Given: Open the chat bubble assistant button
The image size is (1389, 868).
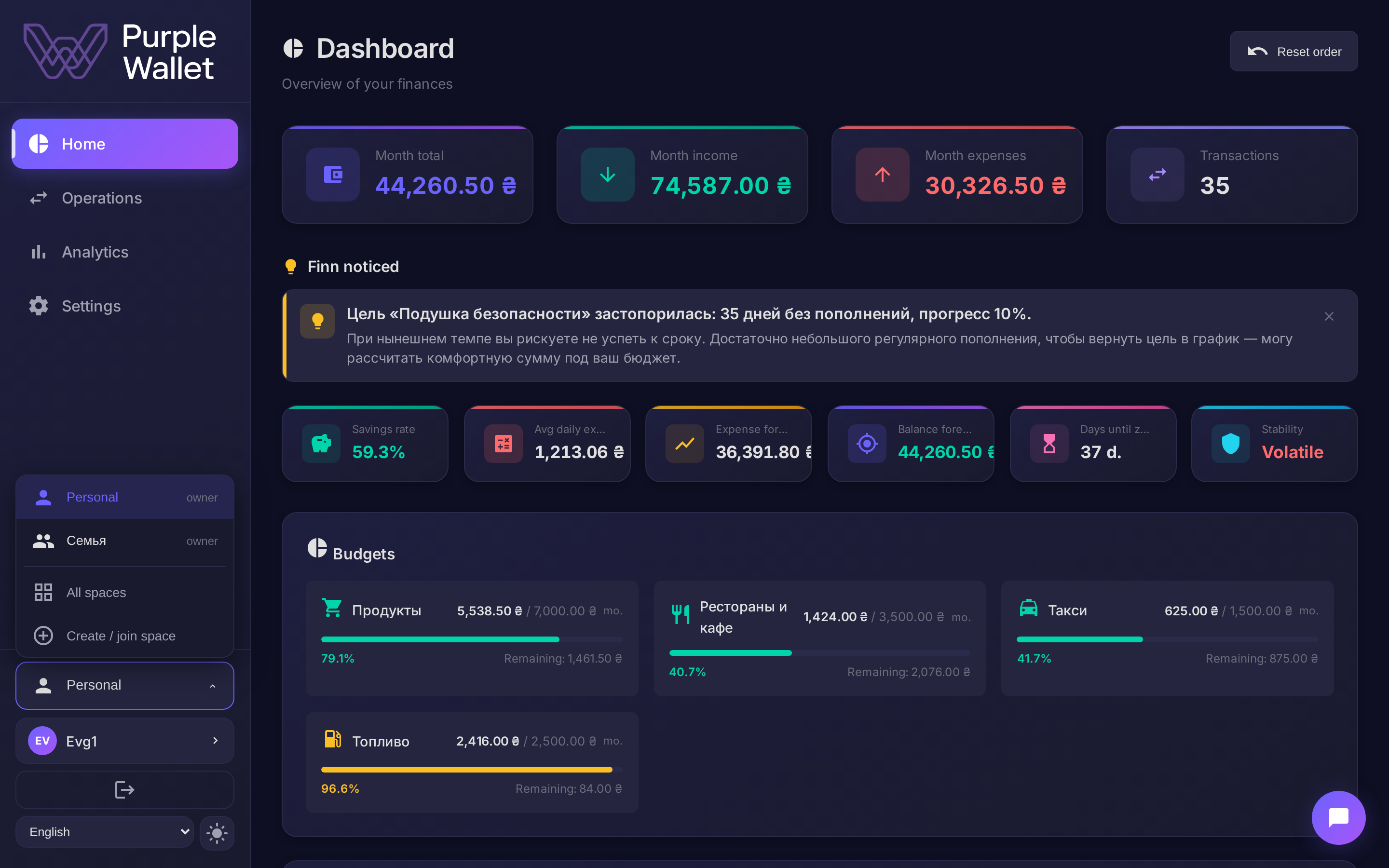Looking at the screenshot, I should [x=1338, y=817].
